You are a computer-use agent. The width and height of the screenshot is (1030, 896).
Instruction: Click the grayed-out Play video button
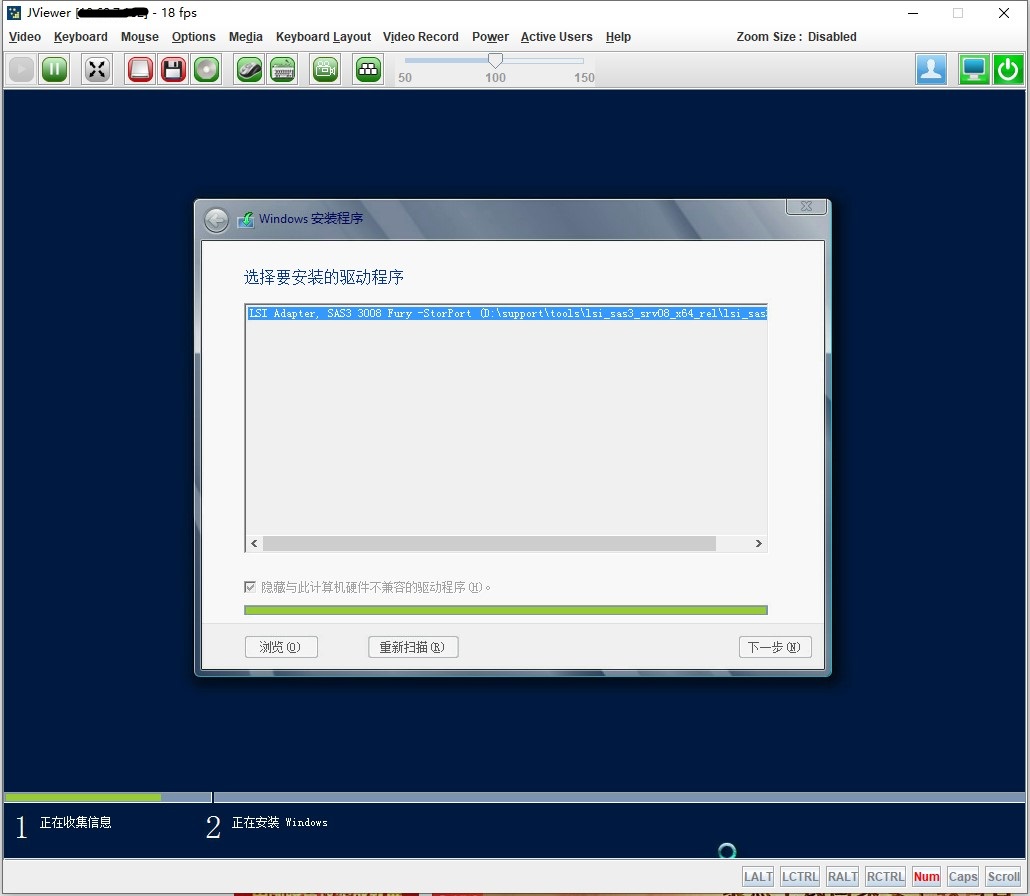(x=21, y=70)
